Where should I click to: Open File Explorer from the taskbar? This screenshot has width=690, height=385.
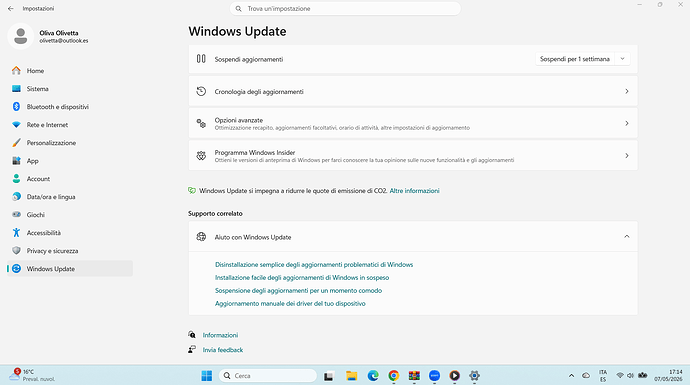(351, 375)
